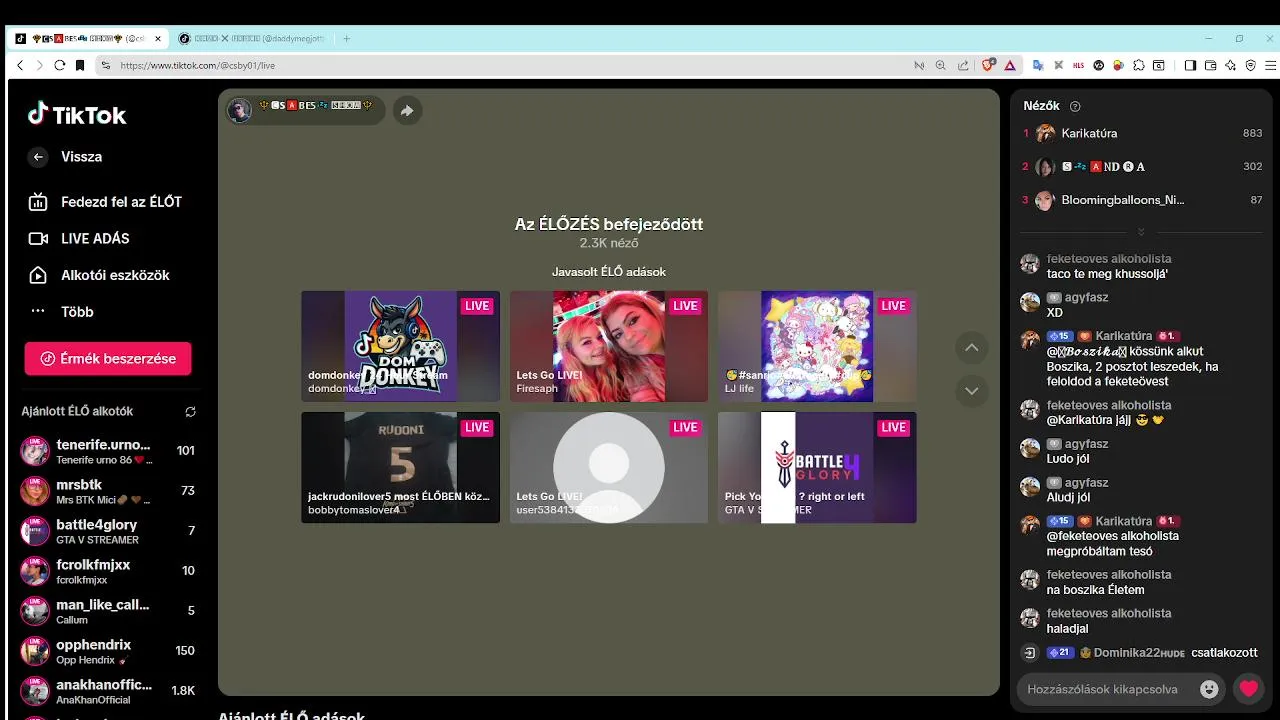Open the domdonkey live thumbnail
The height and width of the screenshot is (720, 1280).
[400, 346]
